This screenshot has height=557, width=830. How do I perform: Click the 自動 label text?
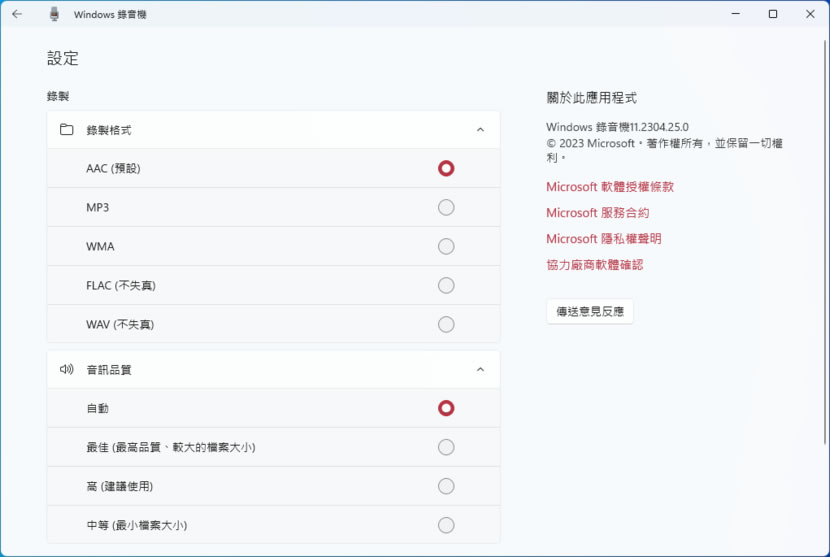point(97,408)
